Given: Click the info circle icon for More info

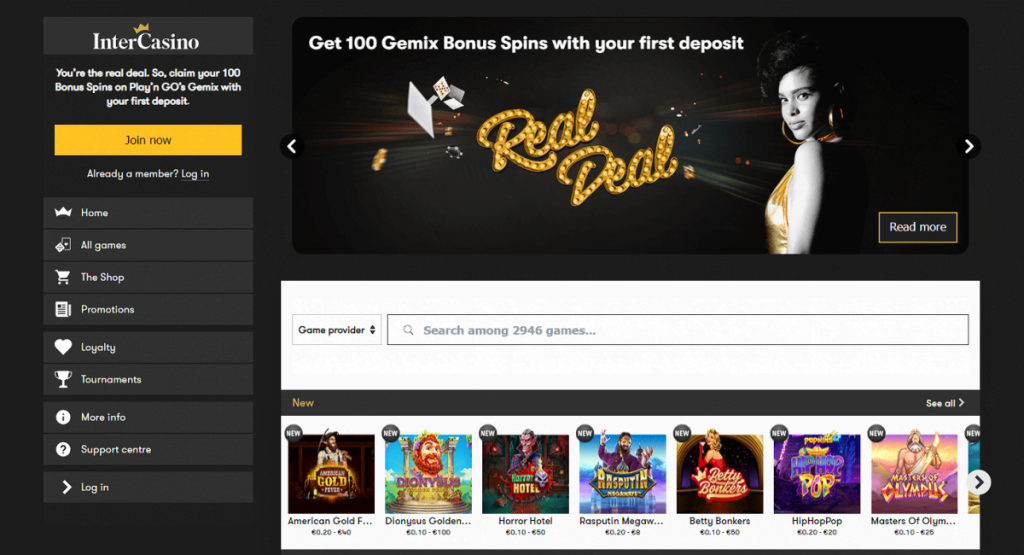Looking at the screenshot, I should [63, 417].
